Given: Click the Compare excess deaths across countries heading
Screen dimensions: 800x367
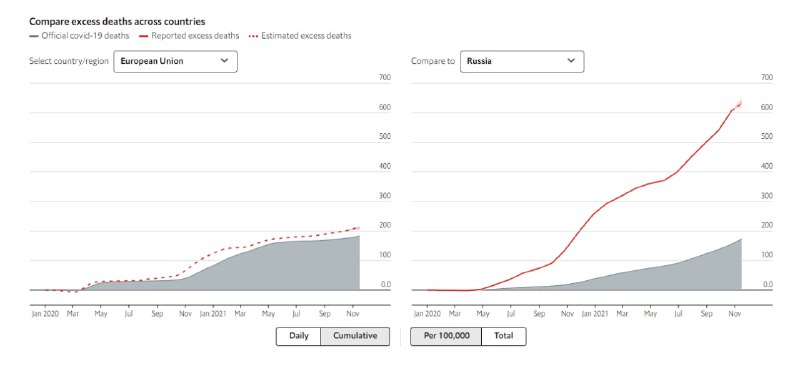Looking at the screenshot, I should pos(117,21).
